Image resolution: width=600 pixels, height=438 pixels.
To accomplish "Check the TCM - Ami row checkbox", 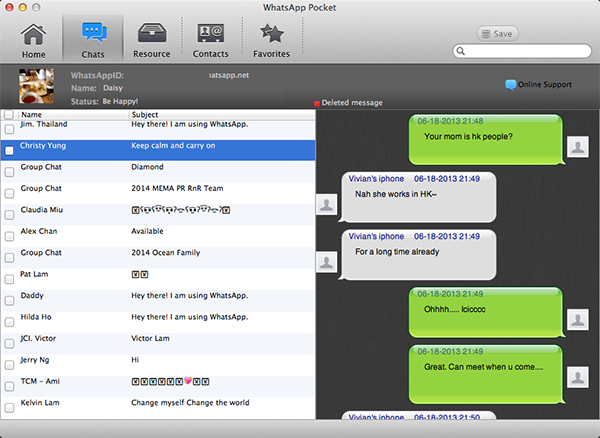I will 9,386.
